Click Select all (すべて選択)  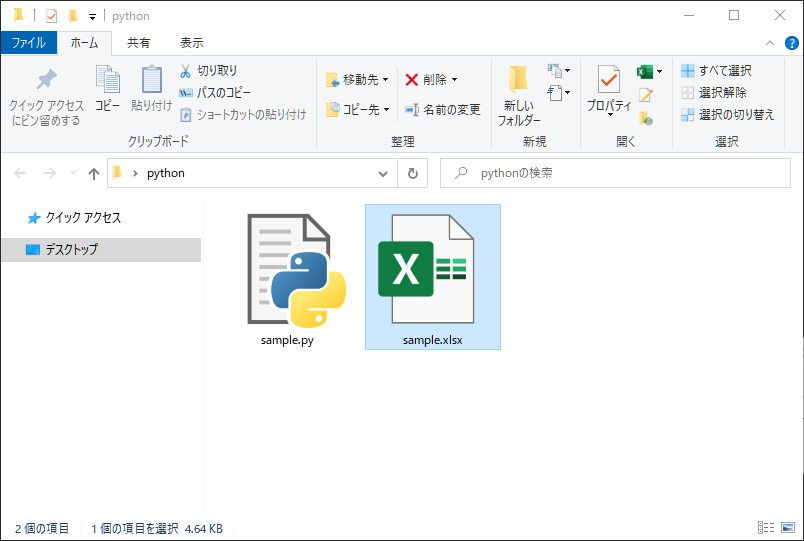click(x=716, y=71)
